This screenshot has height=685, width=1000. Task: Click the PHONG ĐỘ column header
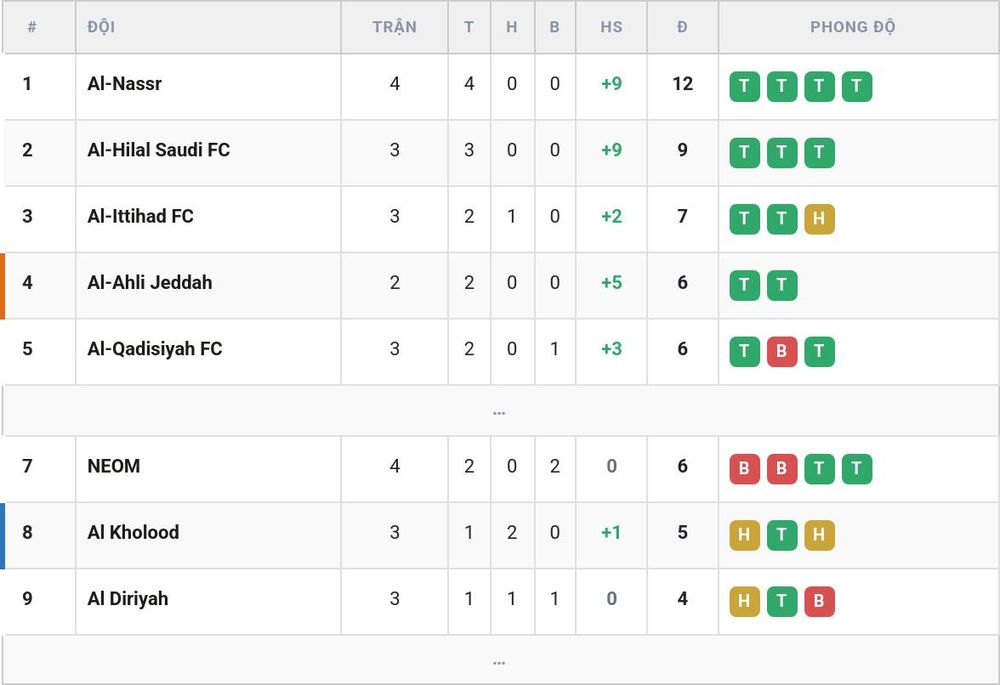(853, 27)
